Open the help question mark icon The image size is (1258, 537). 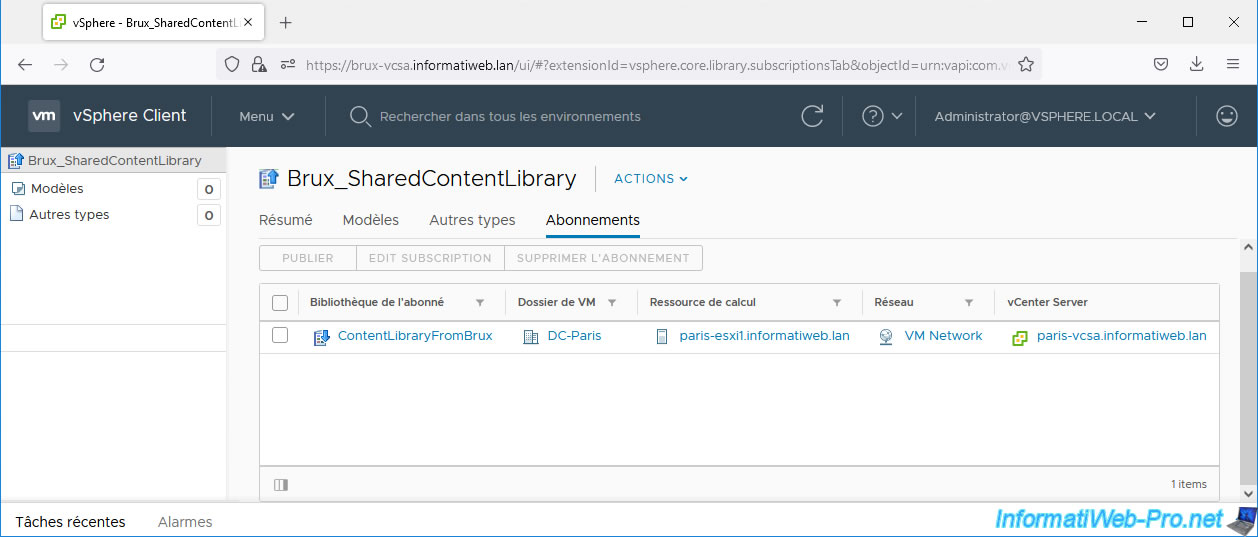coord(873,116)
